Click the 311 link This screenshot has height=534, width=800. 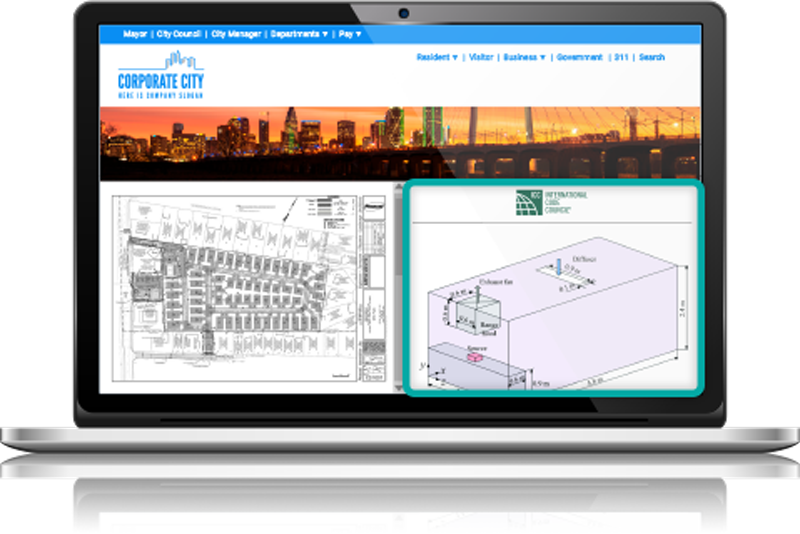point(621,57)
